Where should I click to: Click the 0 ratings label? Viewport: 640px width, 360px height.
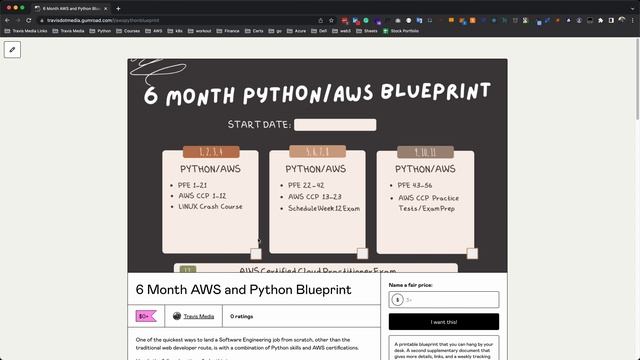pyautogui.click(x=242, y=316)
